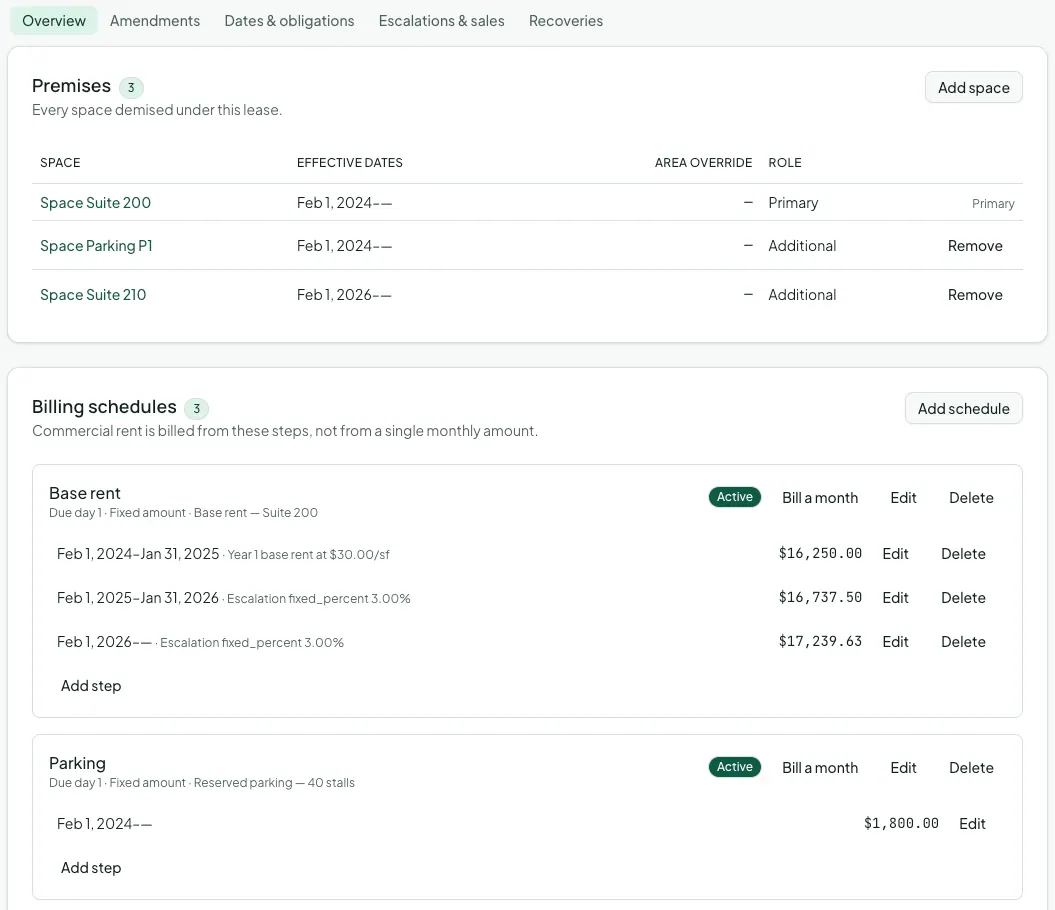Open the Space Suite 210 link
Screen dimensions: 1055x910
(x=93, y=295)
